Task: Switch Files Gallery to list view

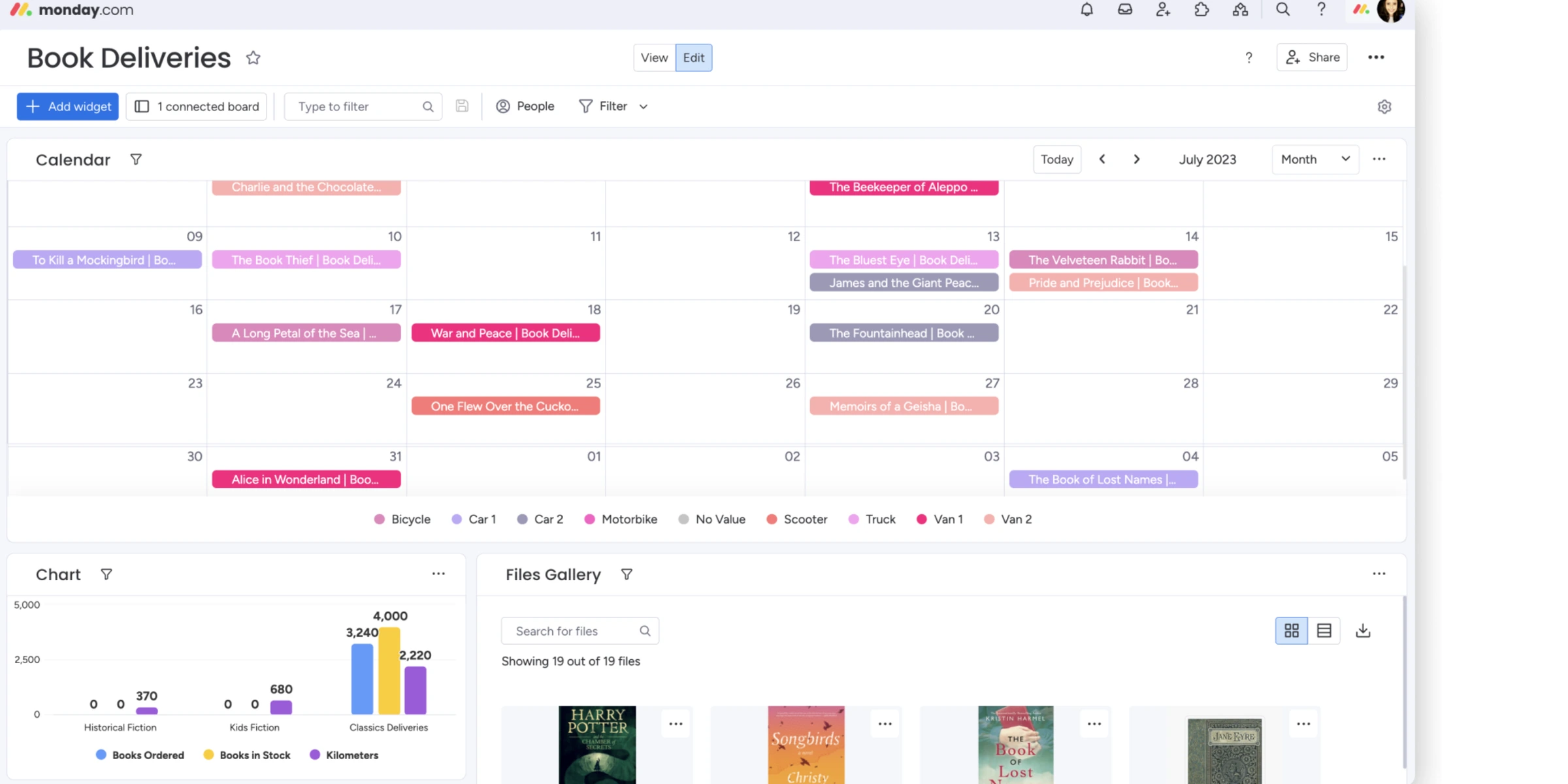Action: pos(1324,630)
